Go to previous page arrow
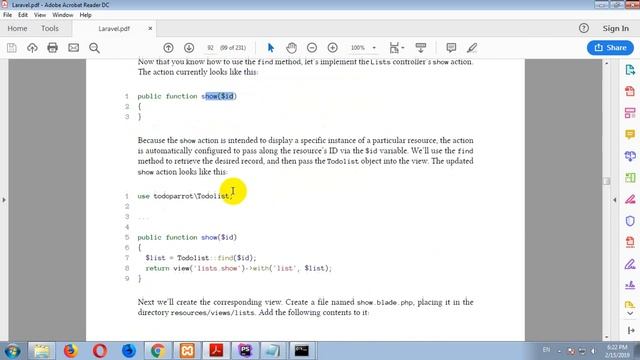Screen dimensions: 640x360 point(168,48)
